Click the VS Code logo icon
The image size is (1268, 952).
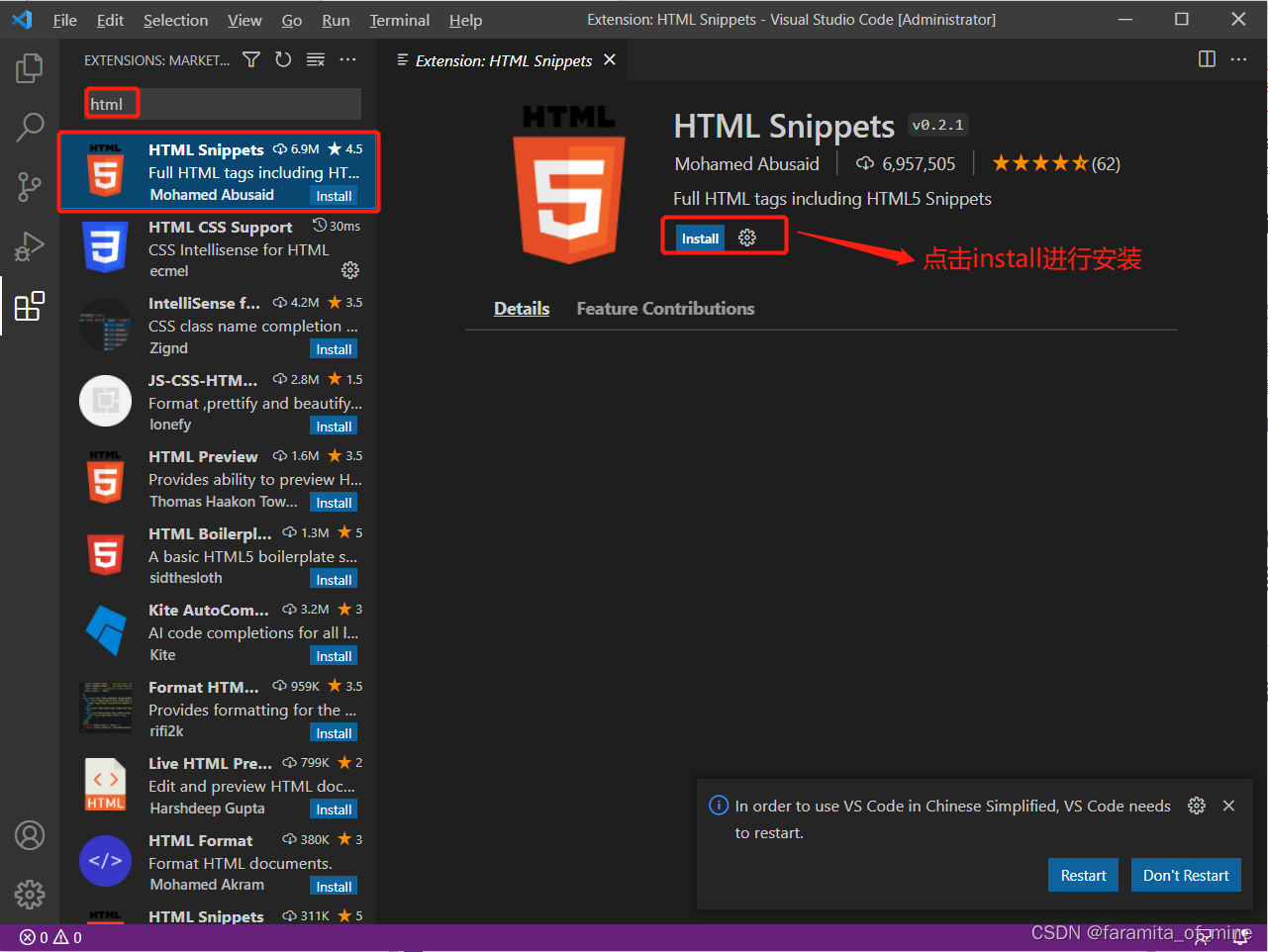pyautogui.click(x=22, y=20)
